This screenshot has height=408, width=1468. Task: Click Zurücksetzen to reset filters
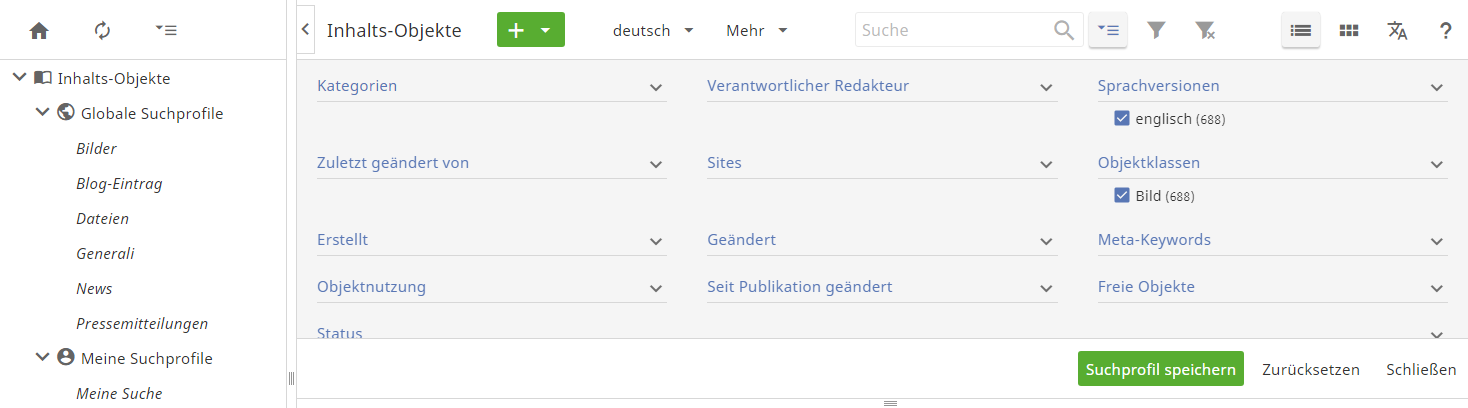[1310, 369]
